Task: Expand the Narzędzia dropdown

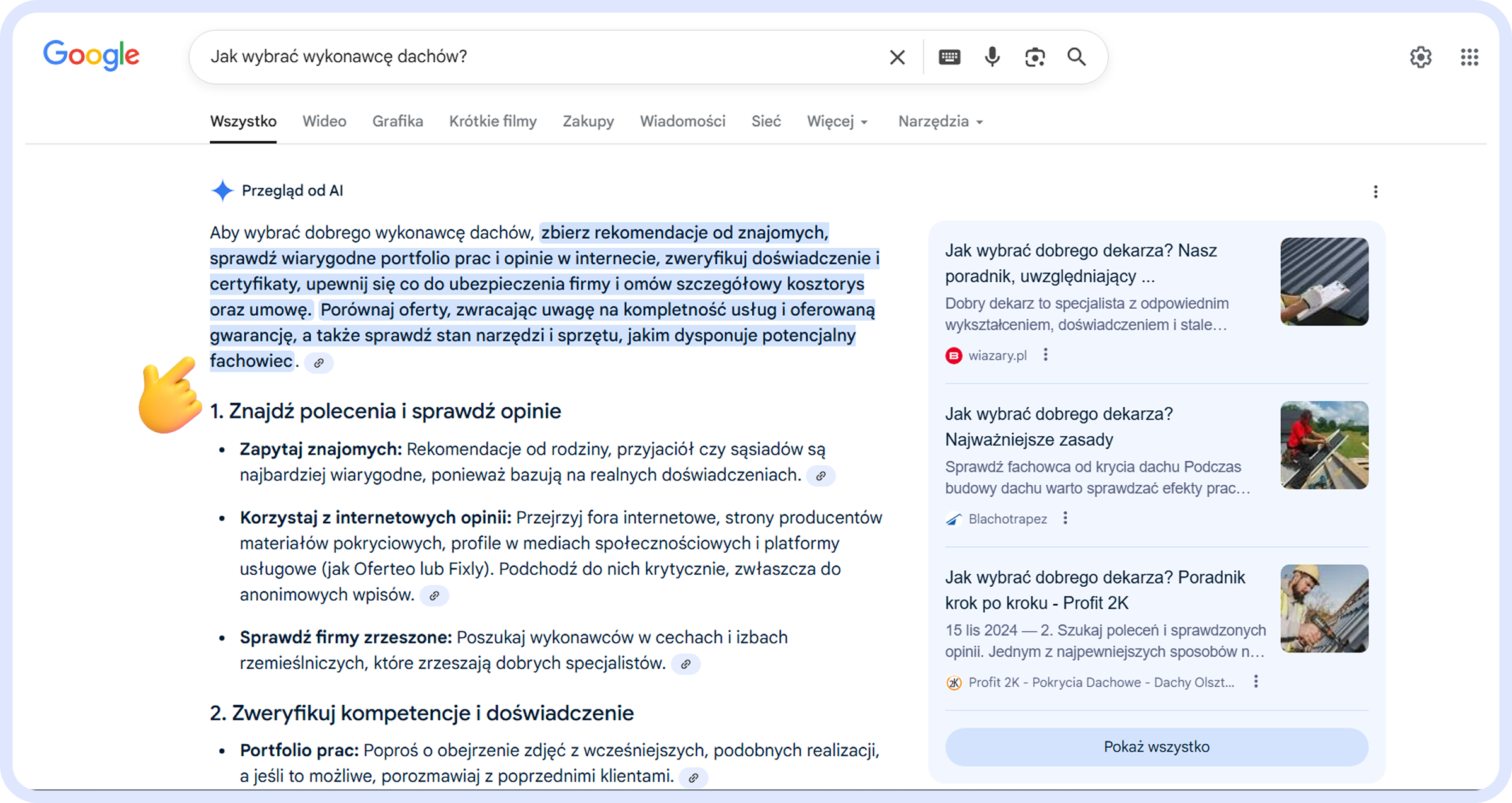Action: point(940,122)
